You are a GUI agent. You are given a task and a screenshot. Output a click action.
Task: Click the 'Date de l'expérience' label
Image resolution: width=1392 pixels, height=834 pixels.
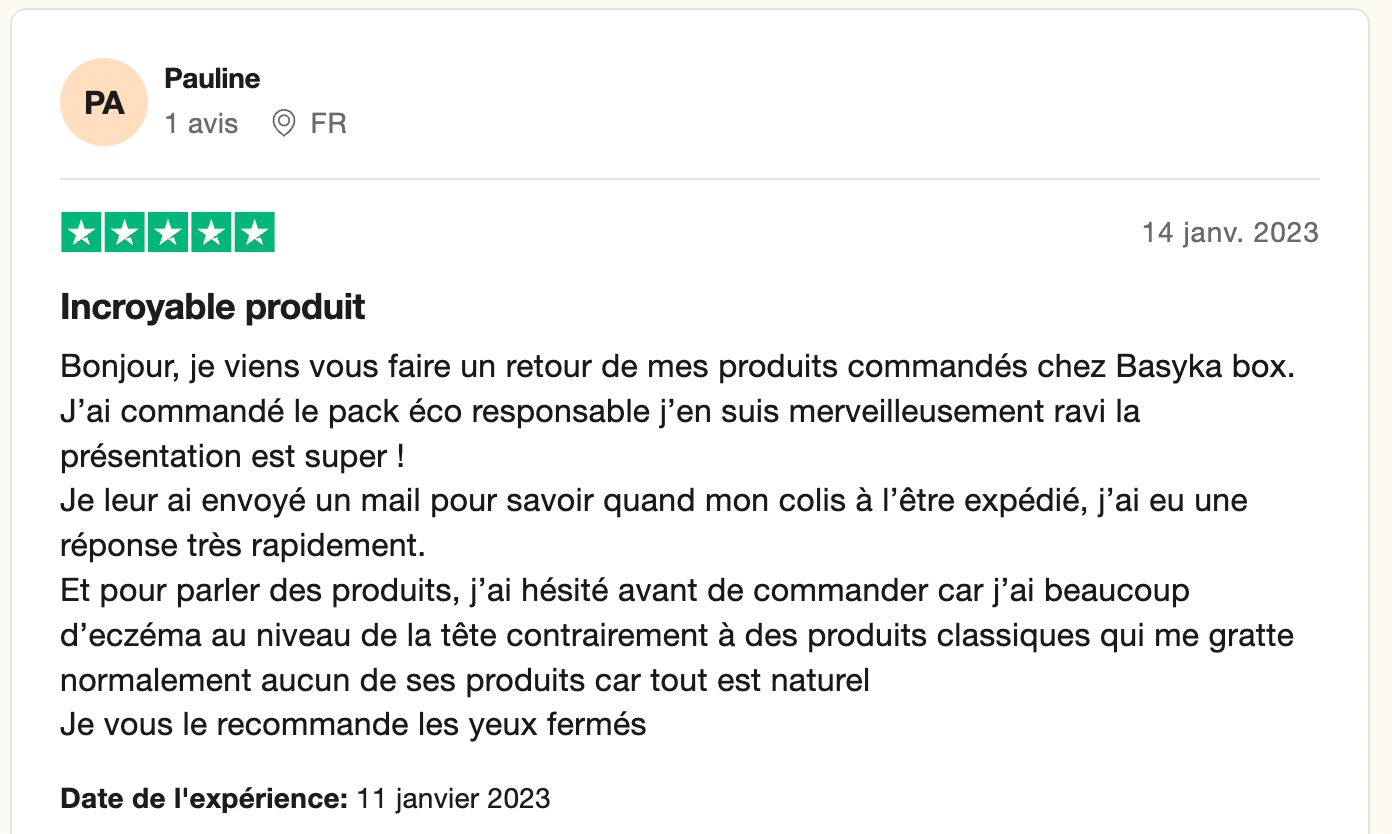pos(204,798)
